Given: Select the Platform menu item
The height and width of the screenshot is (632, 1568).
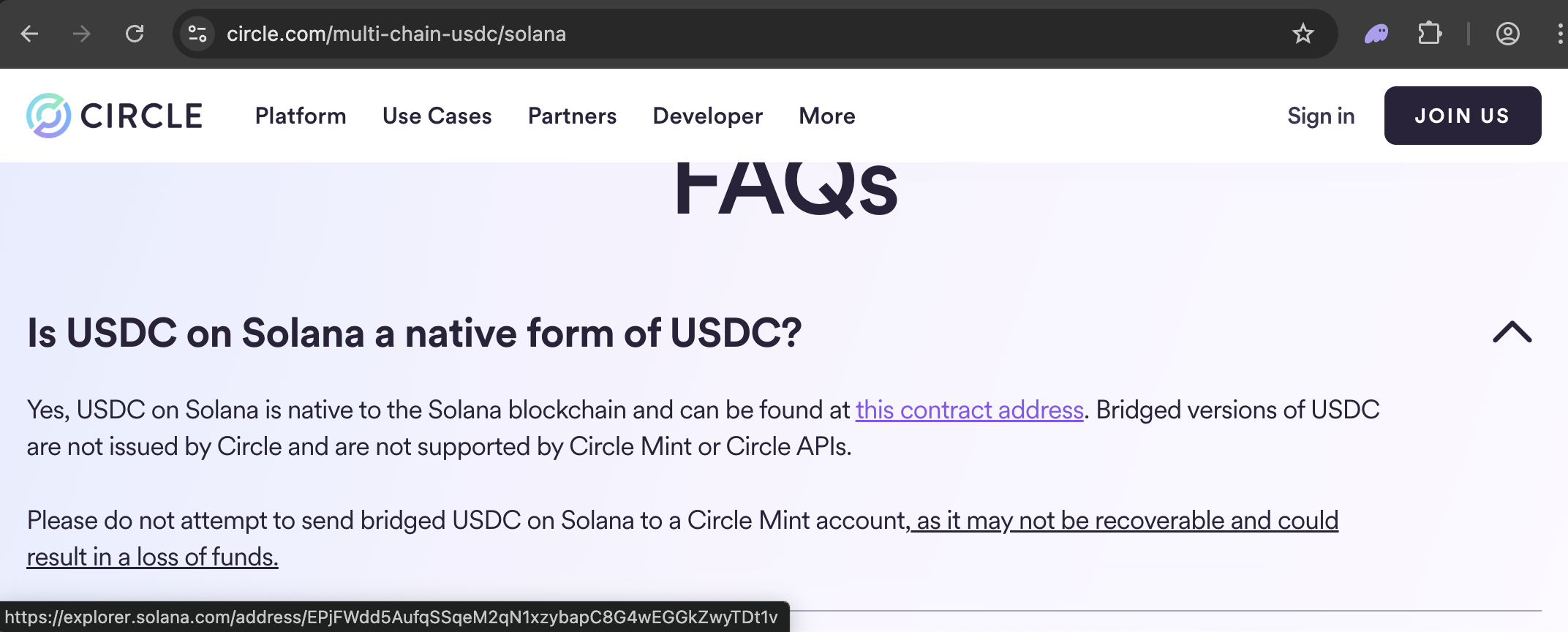Looking at the screenshot, I should click(x=300, y=116).
